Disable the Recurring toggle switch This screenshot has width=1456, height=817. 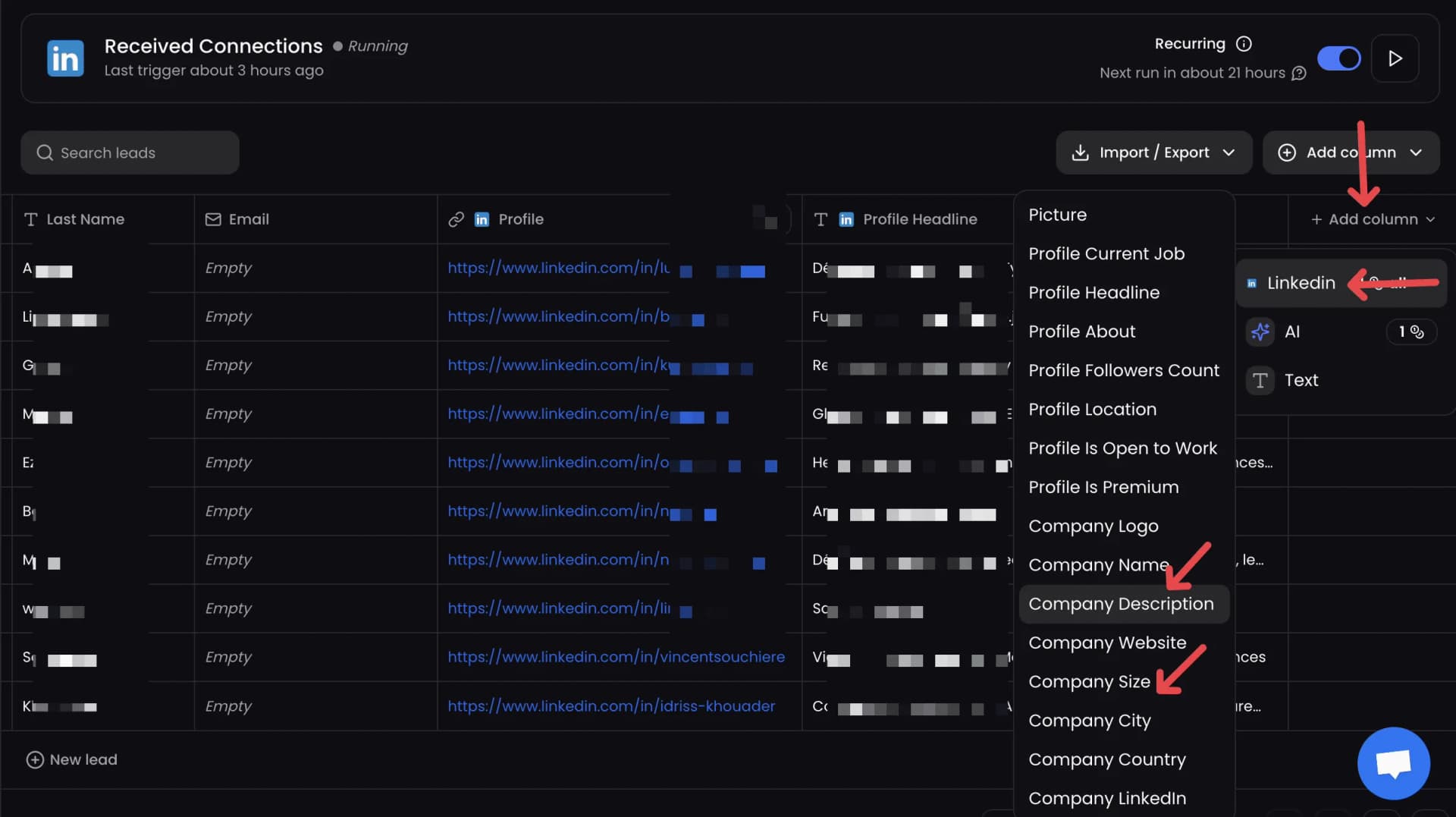click(x=1340, y=58)
